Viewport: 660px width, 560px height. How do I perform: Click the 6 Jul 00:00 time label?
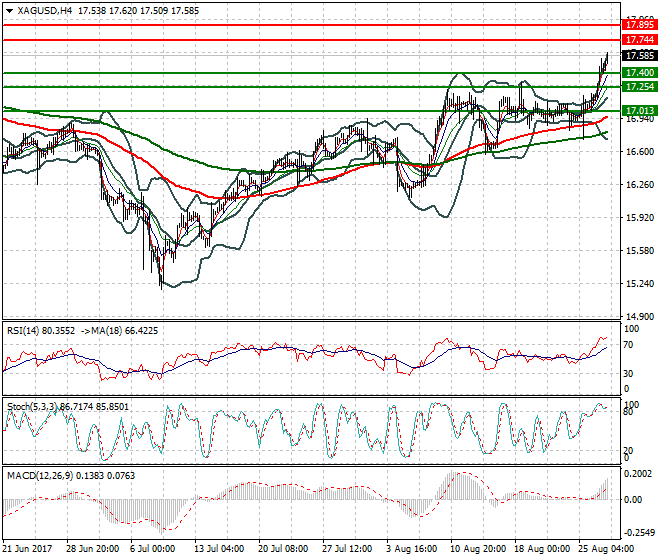pos(152,549)
